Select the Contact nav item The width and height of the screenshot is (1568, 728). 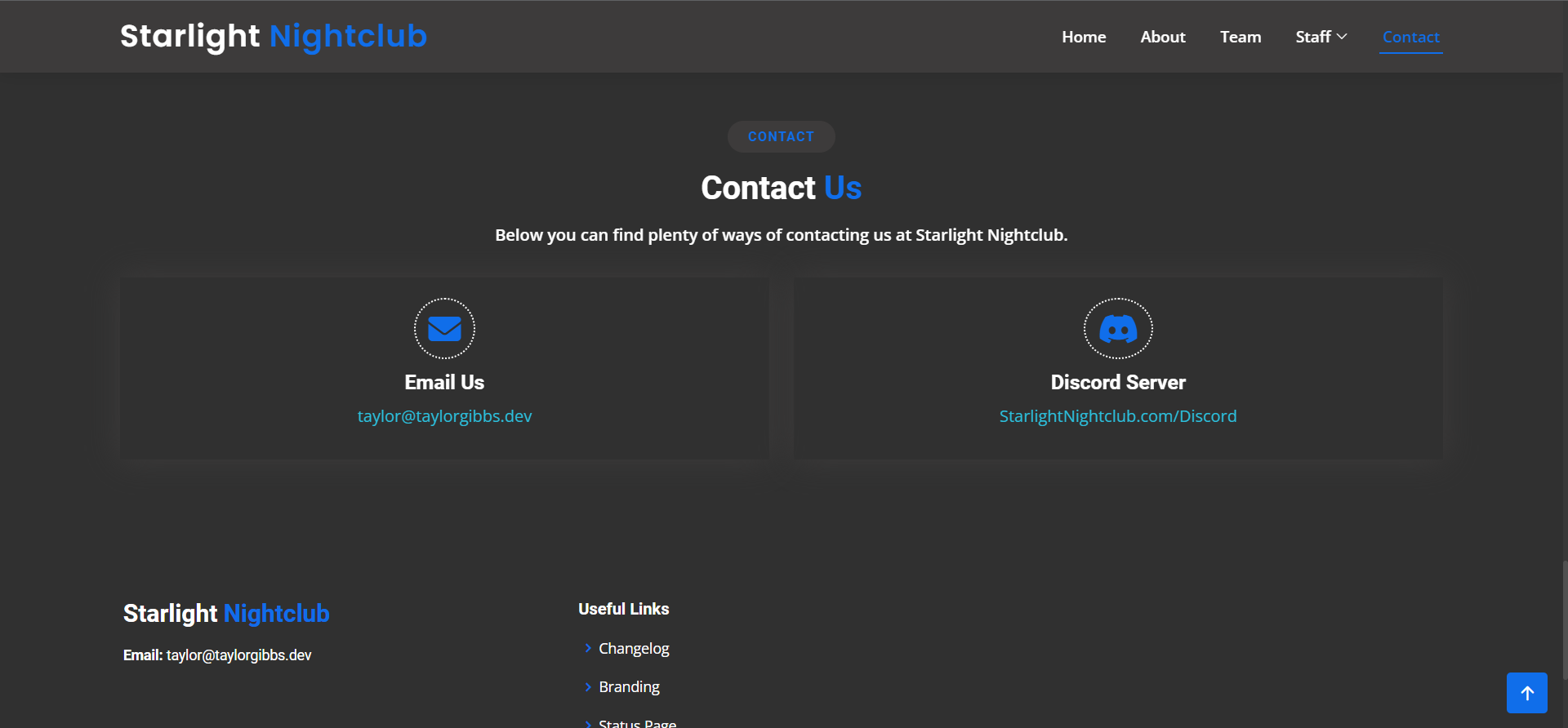1410,37
